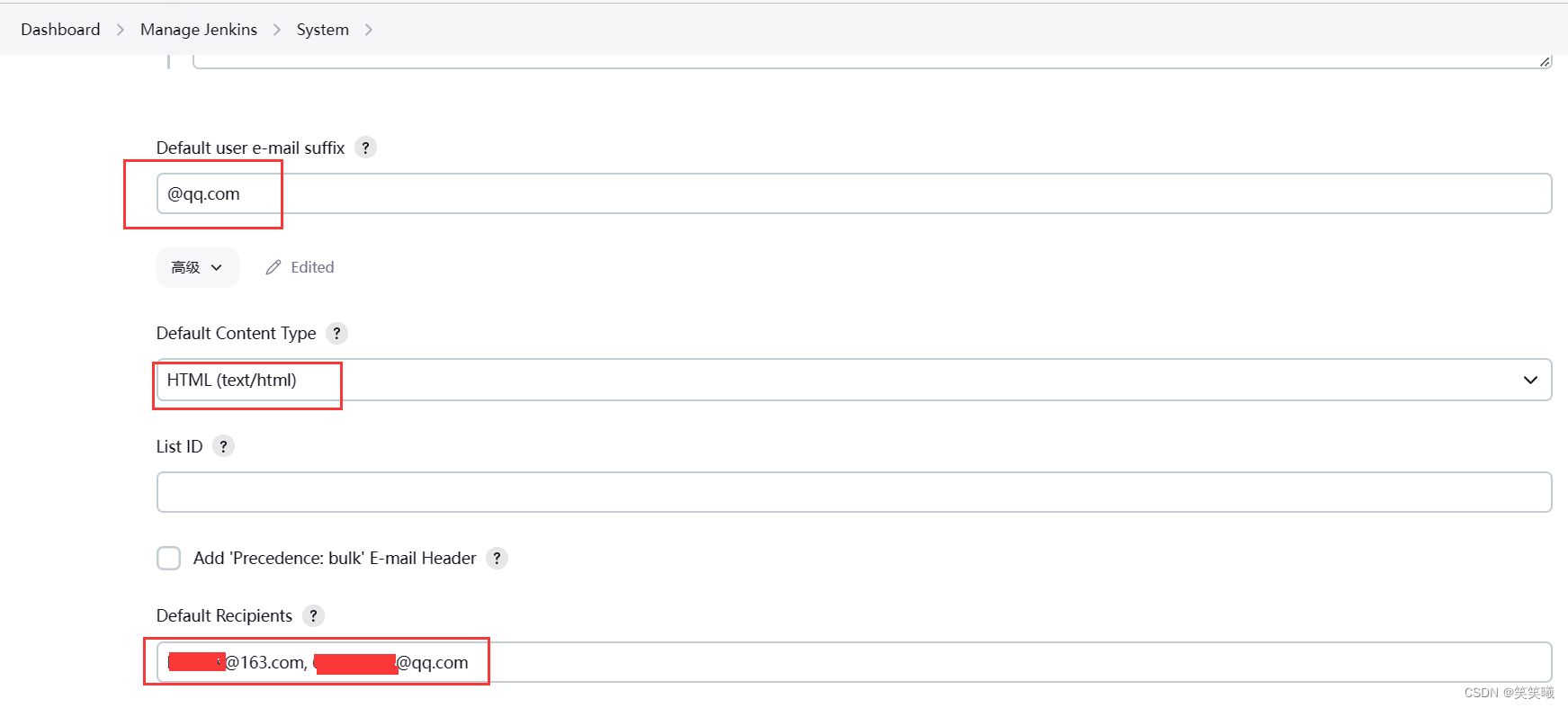Viewport: 1568px width, 708px height.
Task: Click the 'Add Precedence: bulk E-mail Header' label
Action: click(335, 559)
